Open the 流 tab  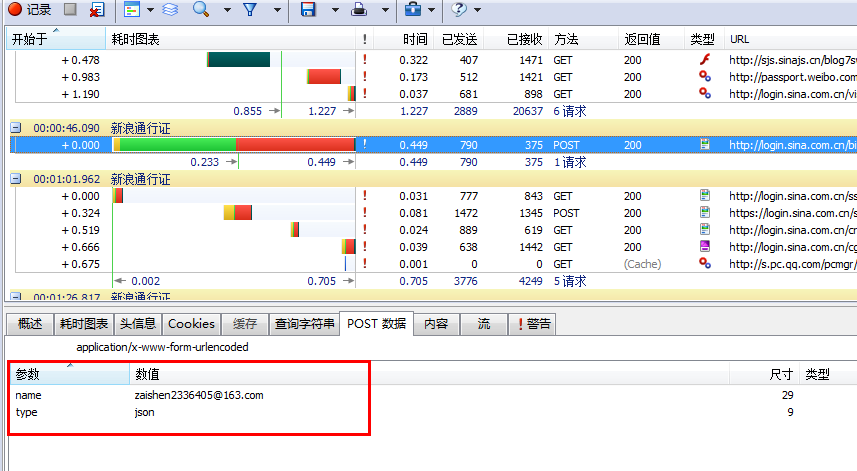point(484,324)
